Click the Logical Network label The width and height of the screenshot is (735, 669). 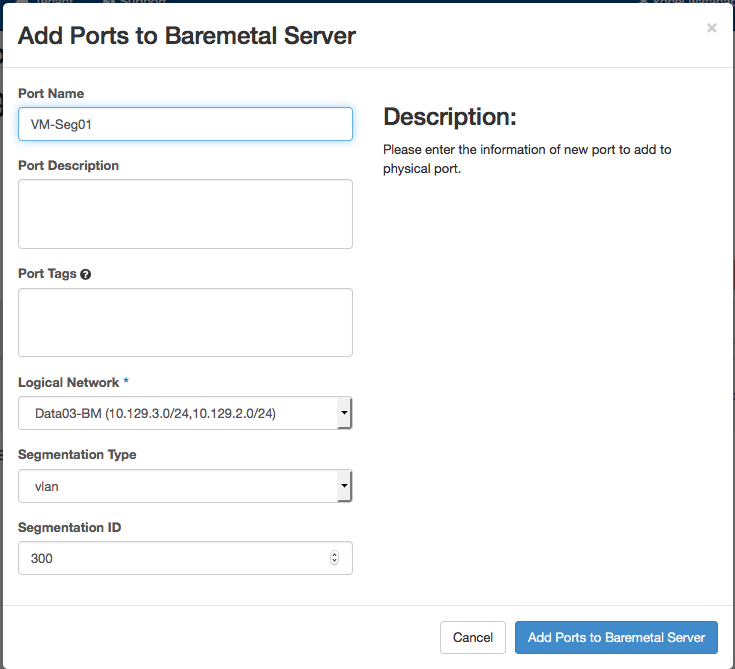click(68, 382)
